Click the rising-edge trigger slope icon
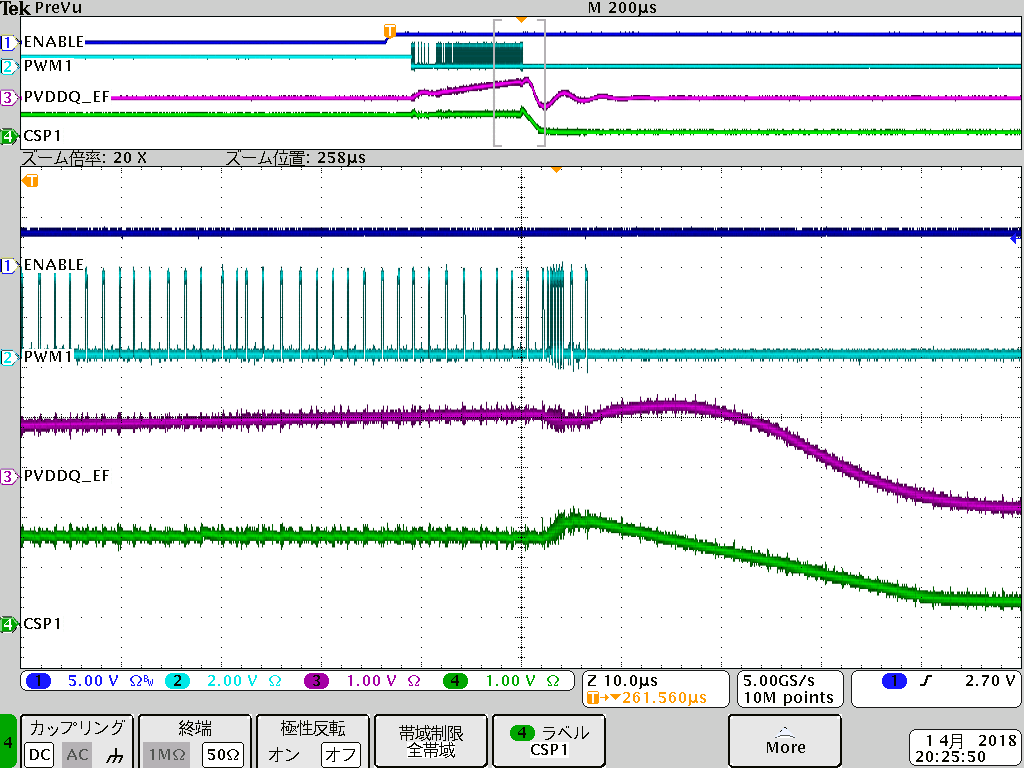 click(x=926, y=681)
